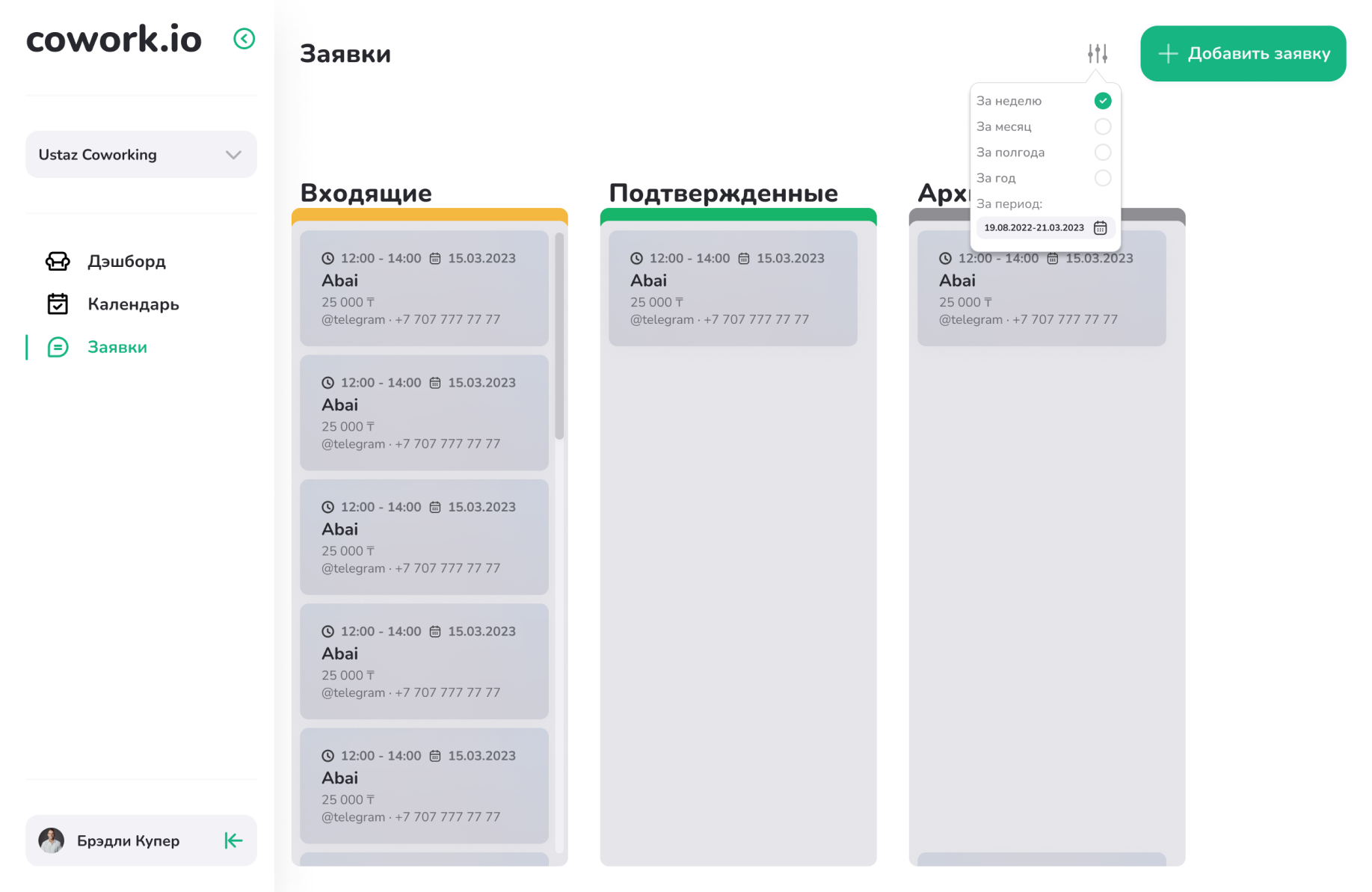Click the 'Добавить заявку' button

[x=1243, y=54]
